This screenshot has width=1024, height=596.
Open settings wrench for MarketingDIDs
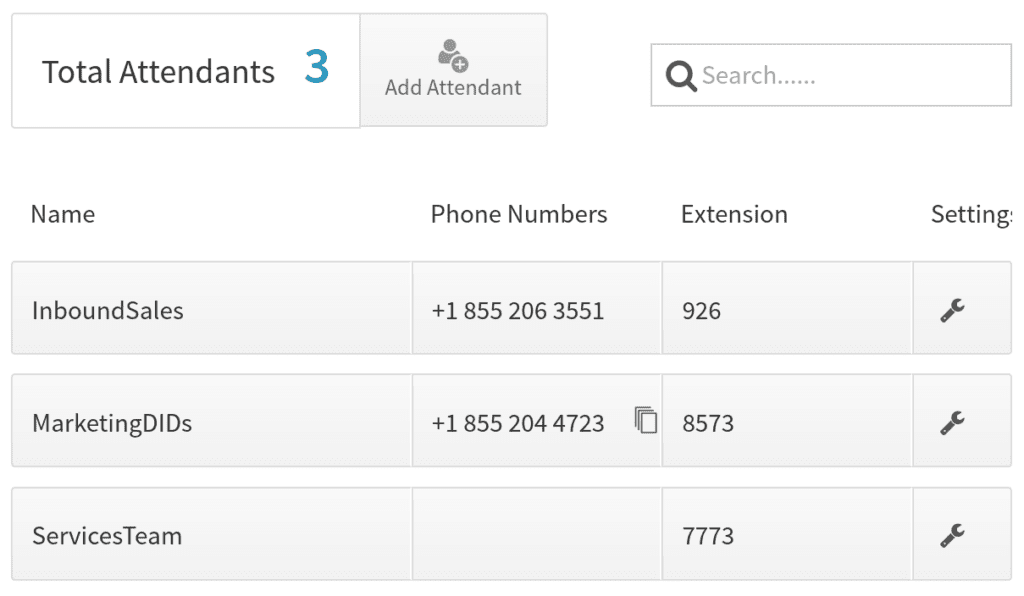pyautogui.click(x=952, y=423)
